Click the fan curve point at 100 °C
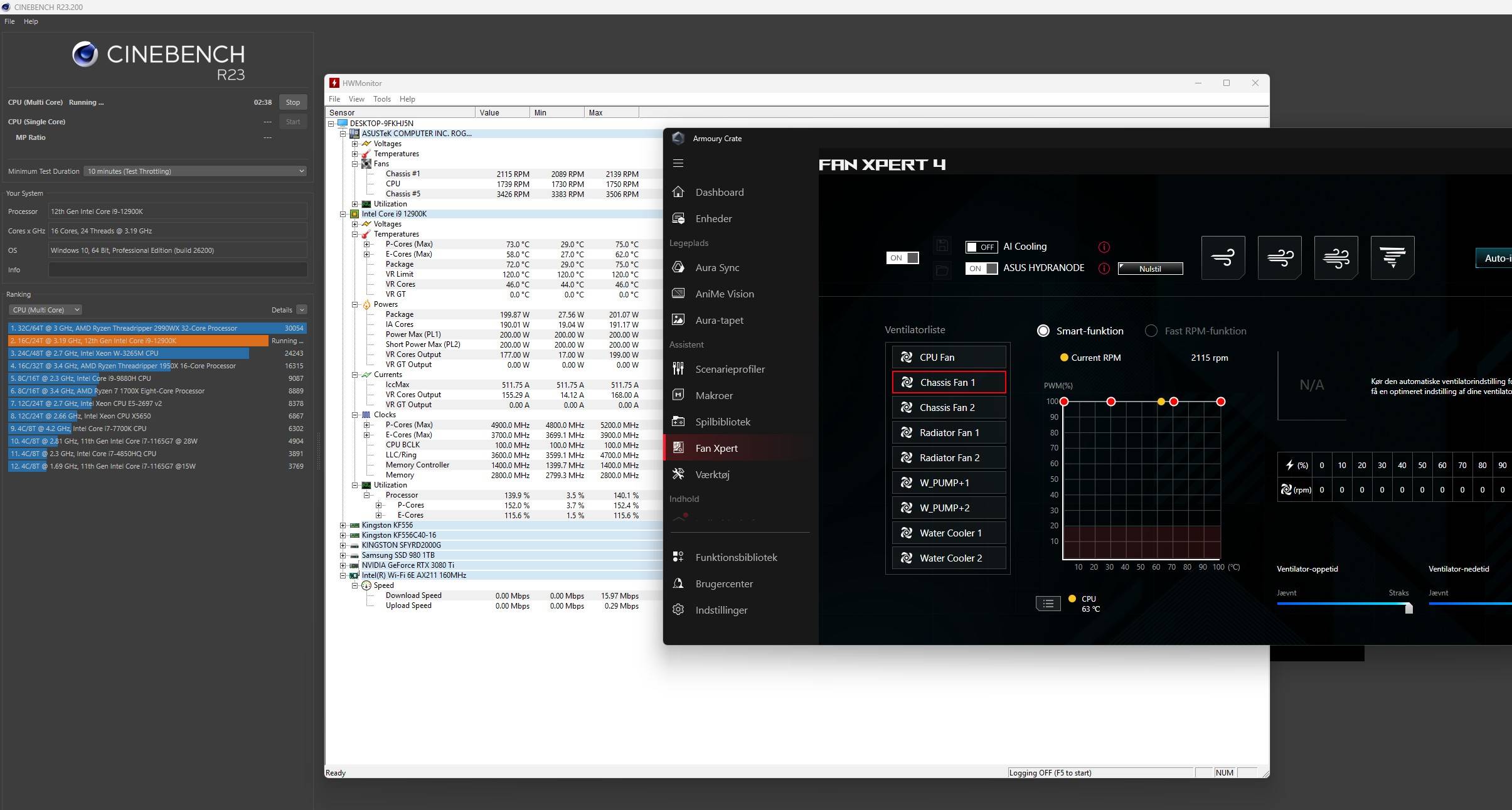The width and height of the screenshot is (1512, 810). 1220,402
